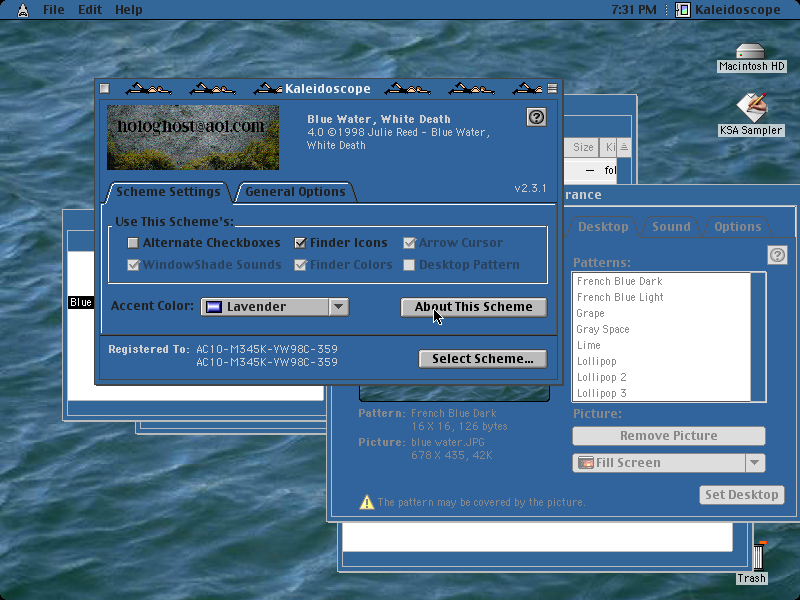Click the hologhost@aol.com scheme banner image

193,137
